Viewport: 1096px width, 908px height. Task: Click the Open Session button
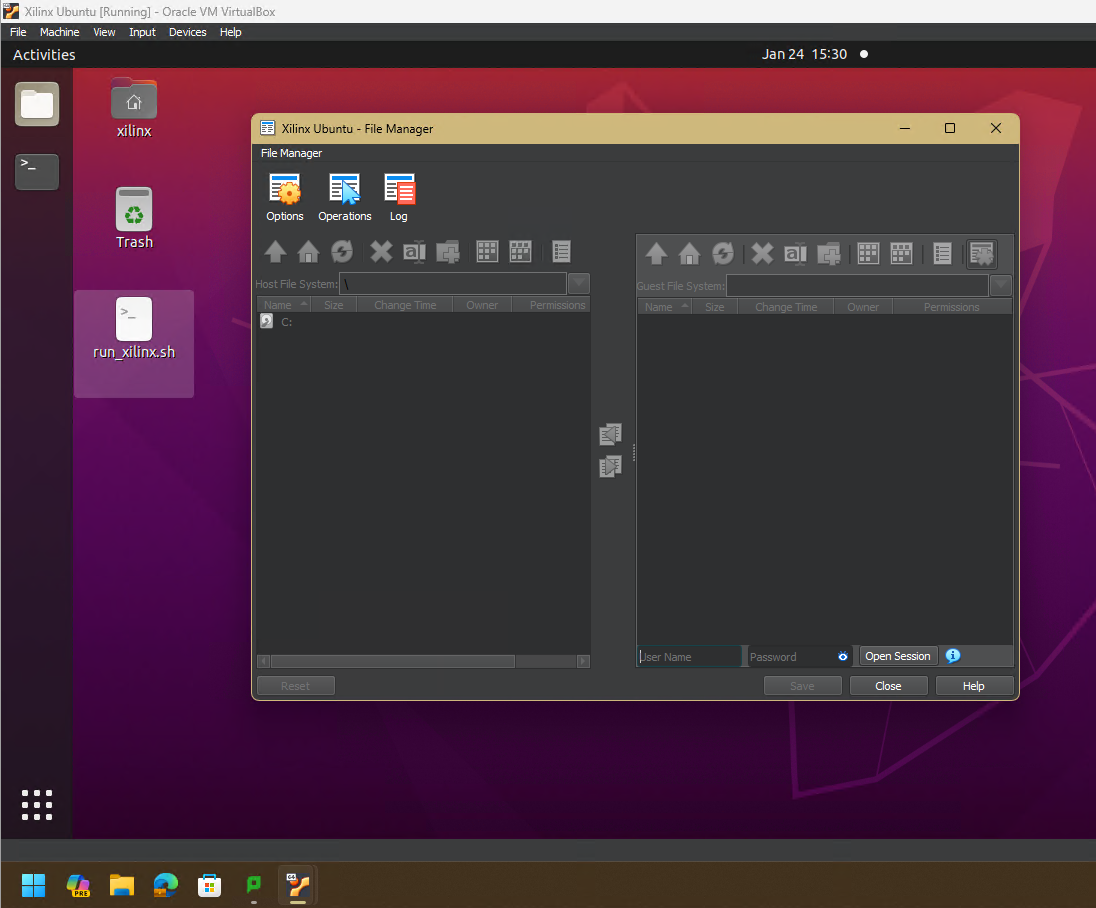[x=897, y=656]
